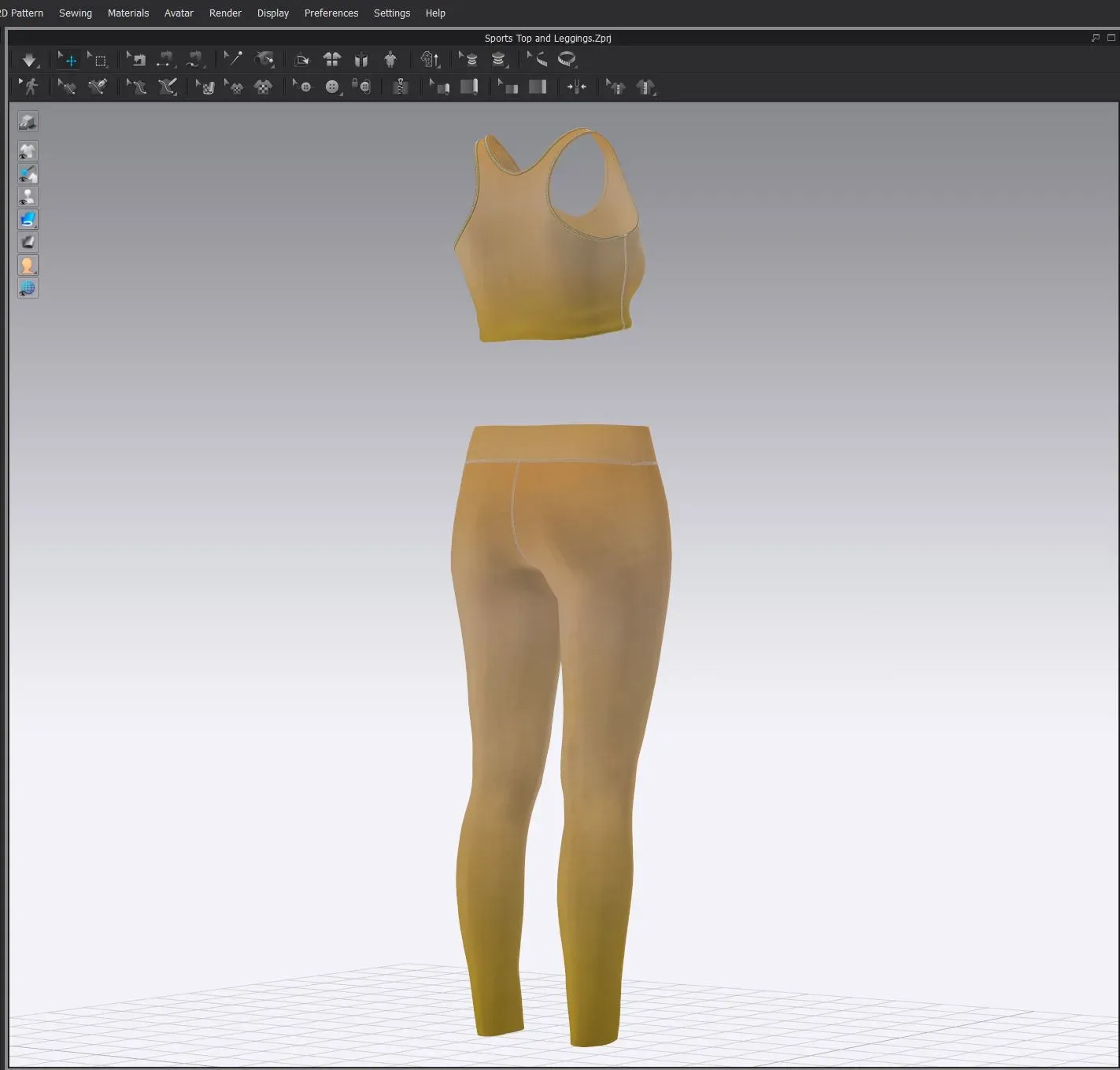This screenshot has height=1070, width=1120.
Task: Select the Piping fabric-roll tool
Action: click(469, 87)
